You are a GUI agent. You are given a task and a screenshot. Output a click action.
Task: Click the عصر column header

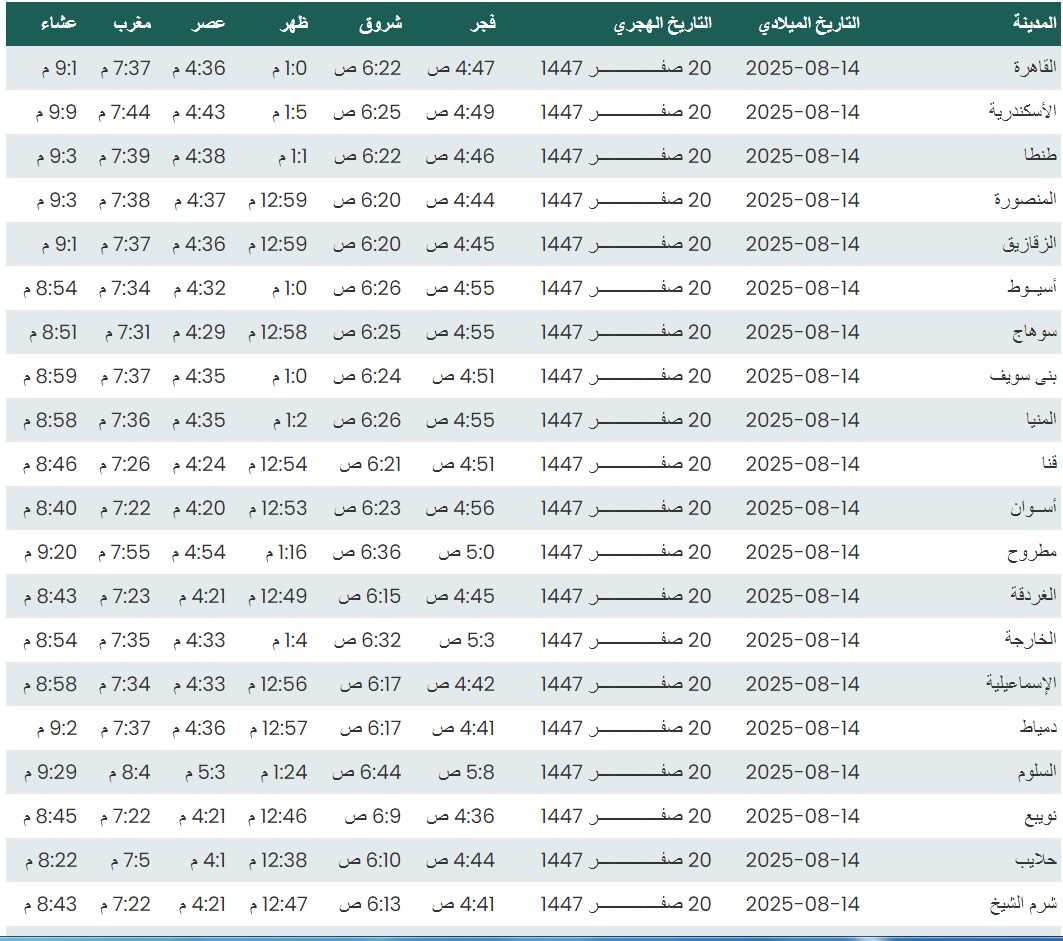(x=210, y=24)
